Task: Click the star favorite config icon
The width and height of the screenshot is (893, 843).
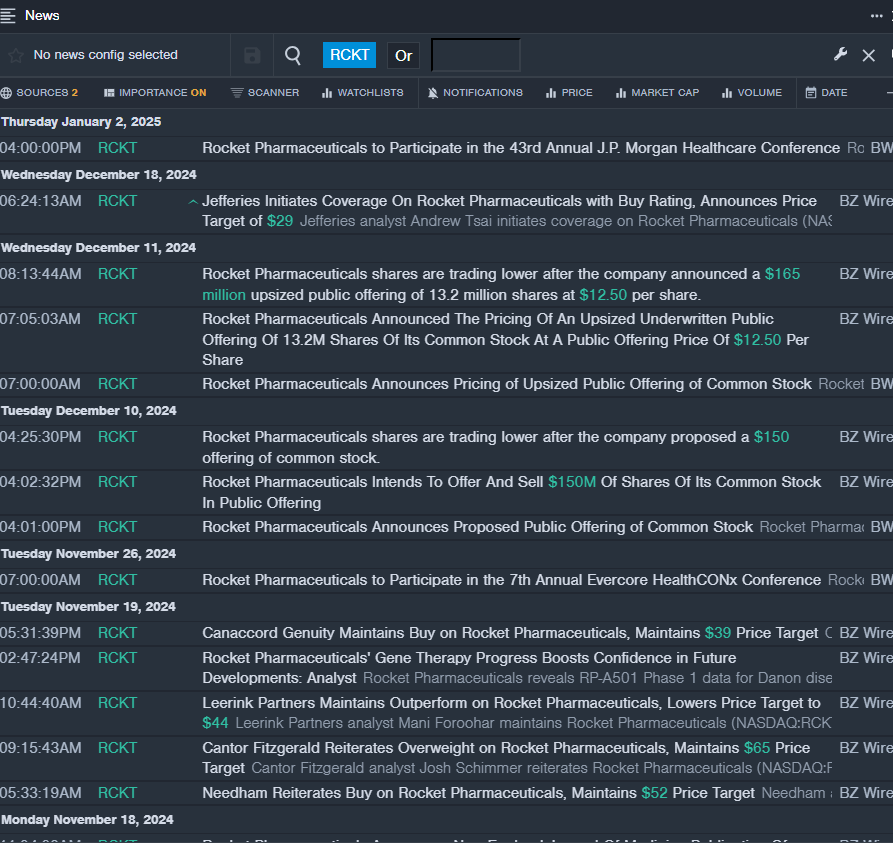Action: [15, 56]
